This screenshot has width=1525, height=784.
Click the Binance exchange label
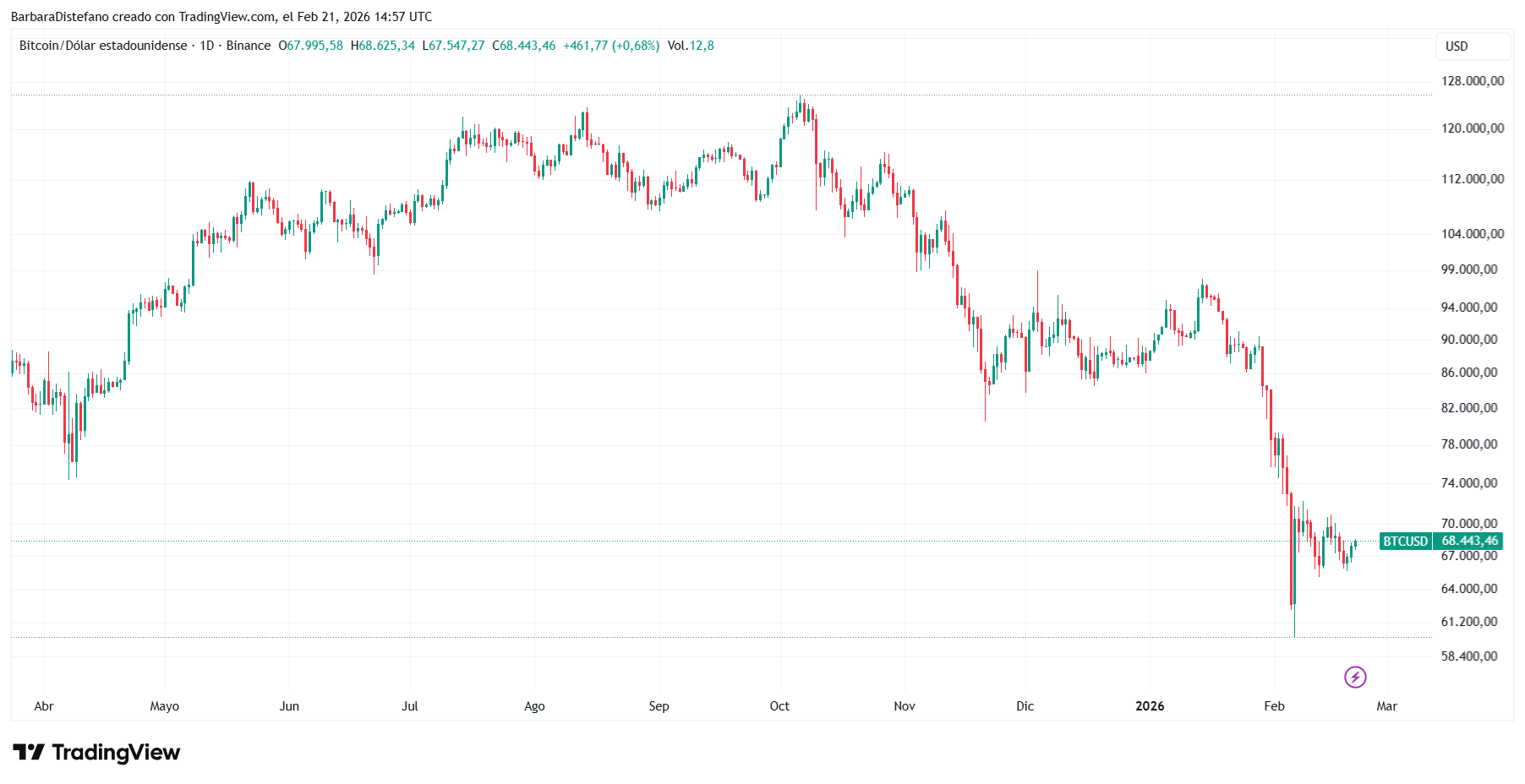[249, 46]
